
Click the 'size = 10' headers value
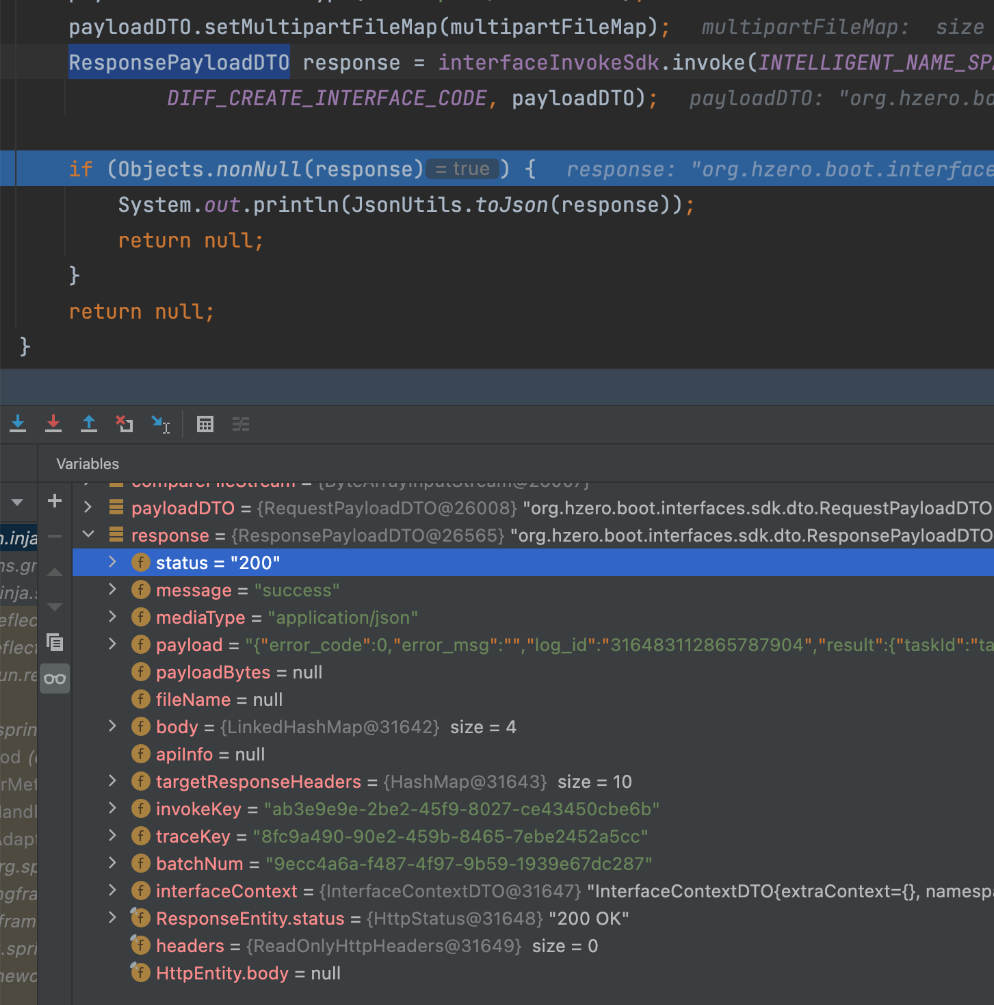click(x=595, y=782)
